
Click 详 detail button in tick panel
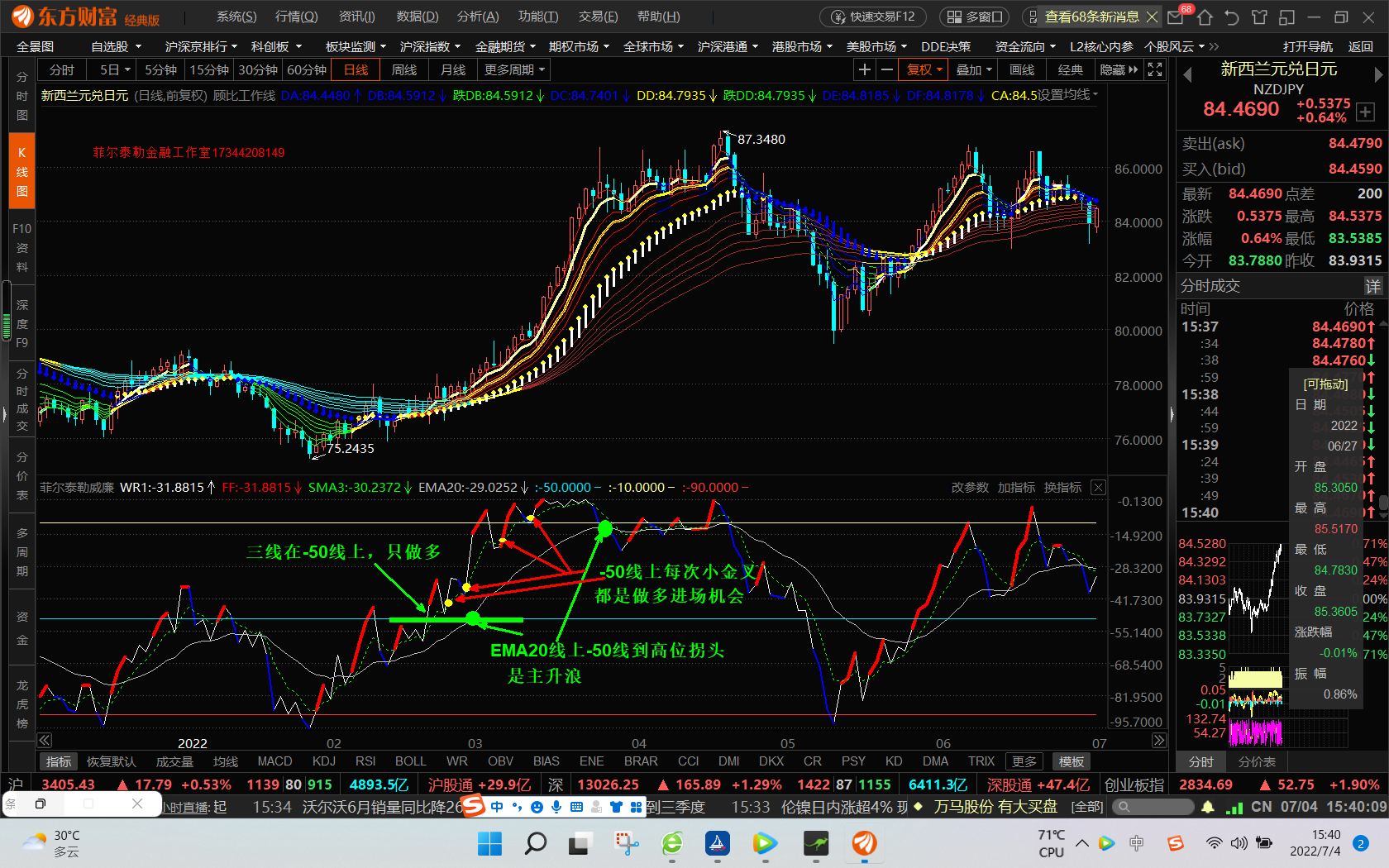point(1373,286)
